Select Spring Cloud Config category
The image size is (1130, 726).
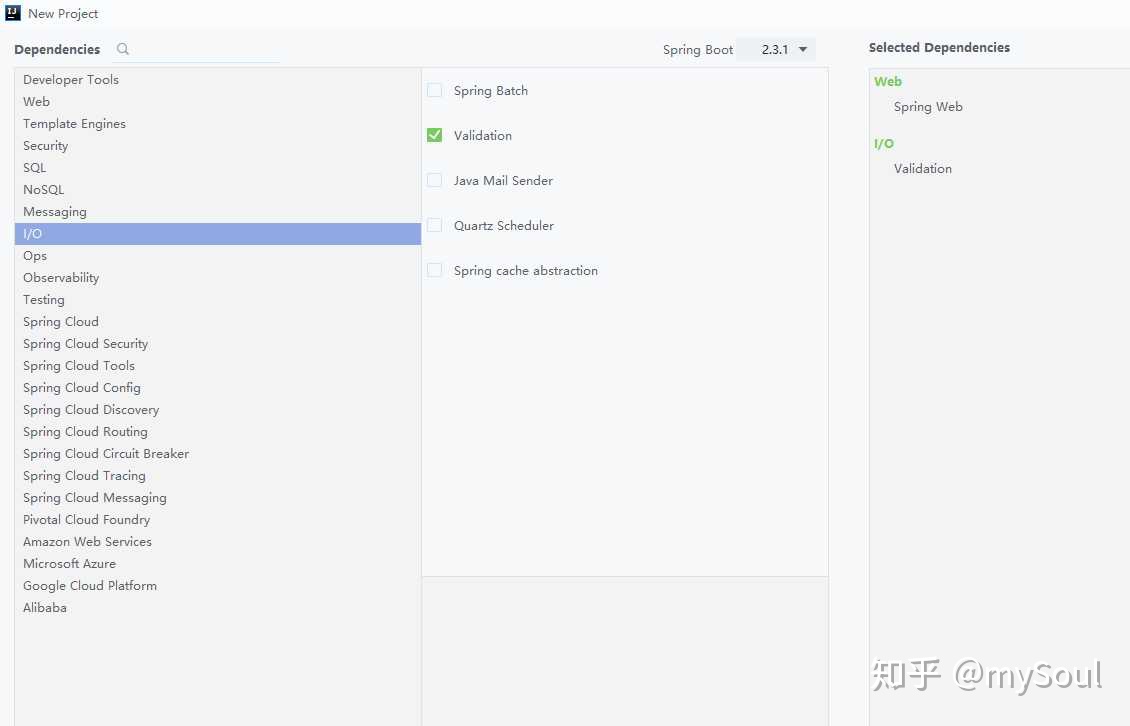click(218, 387)
